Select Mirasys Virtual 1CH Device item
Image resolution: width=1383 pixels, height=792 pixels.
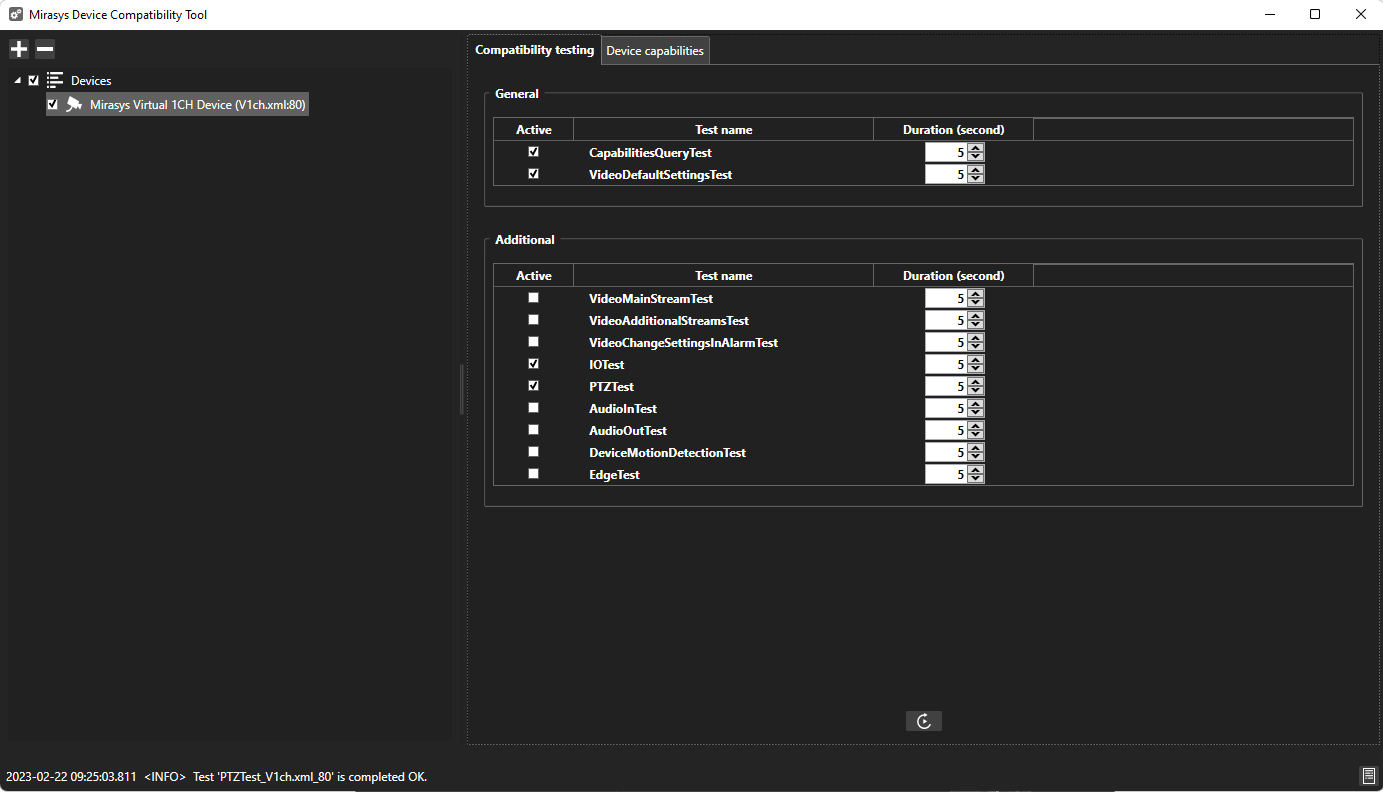197,105
